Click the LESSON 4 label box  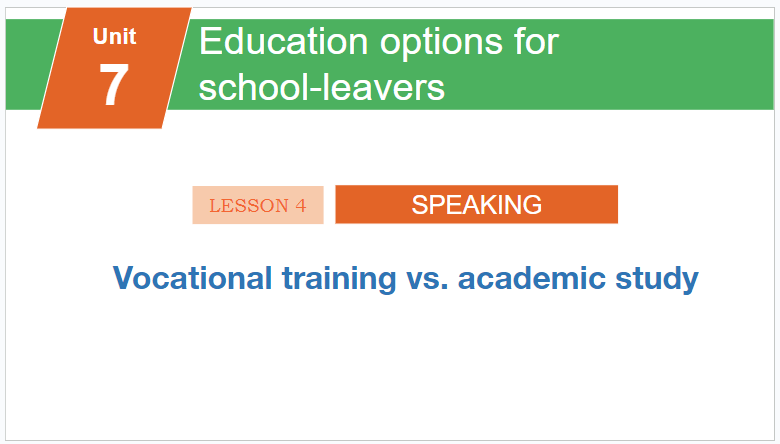[x=258, y=205]
